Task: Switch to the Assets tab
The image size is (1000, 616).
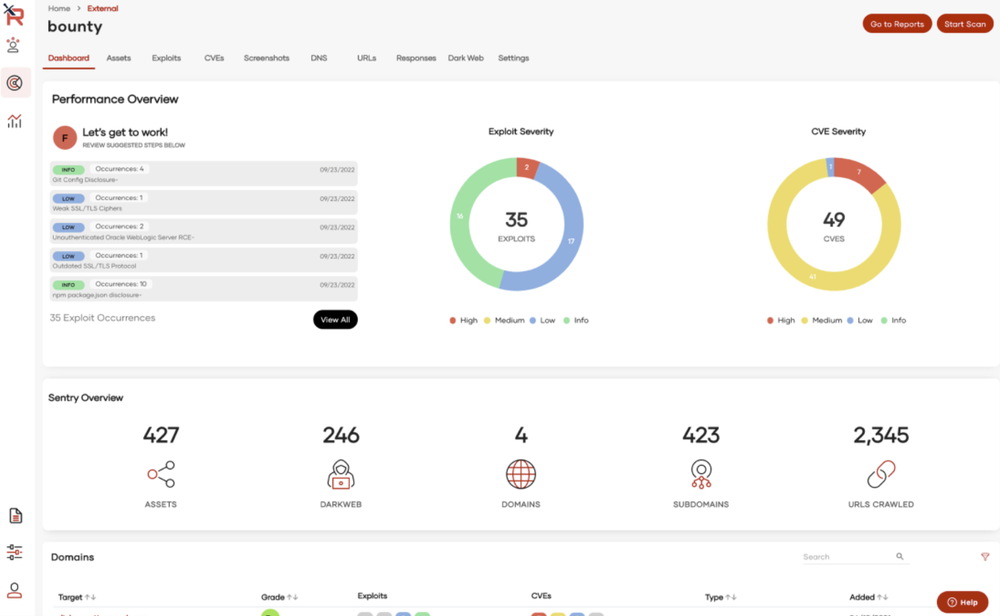Action: point(119,58)
